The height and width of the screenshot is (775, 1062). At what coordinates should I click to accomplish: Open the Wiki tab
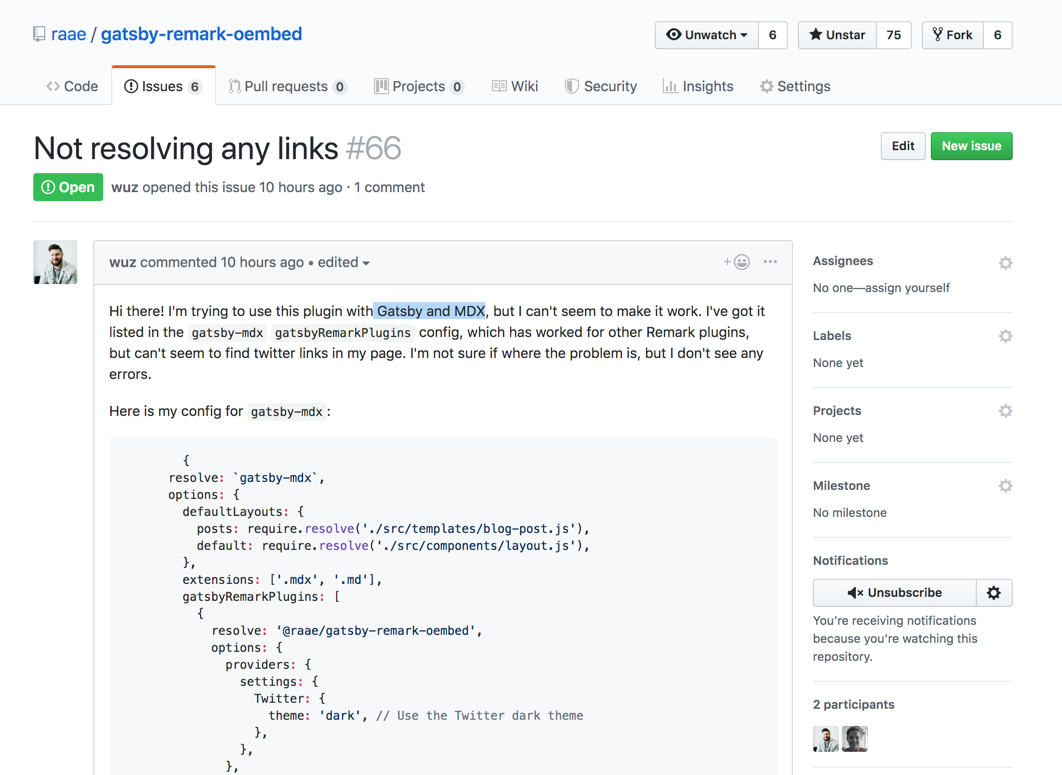(x=515, y=86)
